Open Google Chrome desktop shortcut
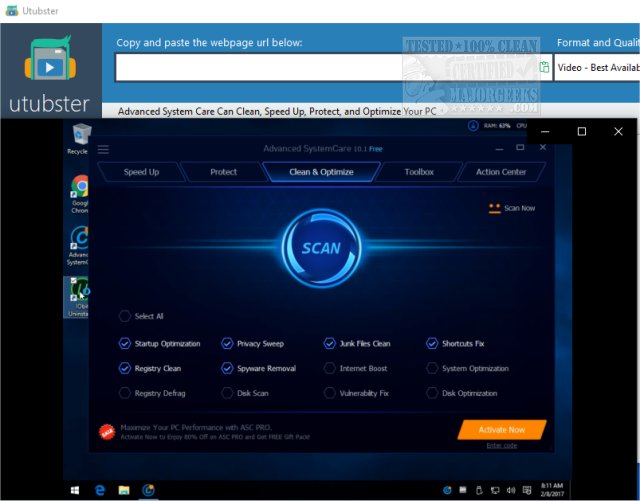 click(x=80, y=194)
